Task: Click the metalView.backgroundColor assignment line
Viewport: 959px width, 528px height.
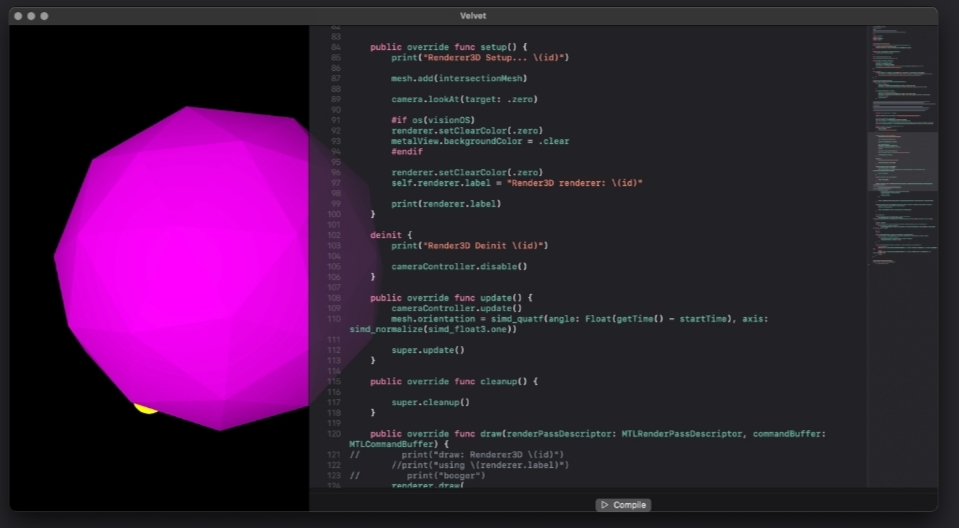Action: click(480, 141)
